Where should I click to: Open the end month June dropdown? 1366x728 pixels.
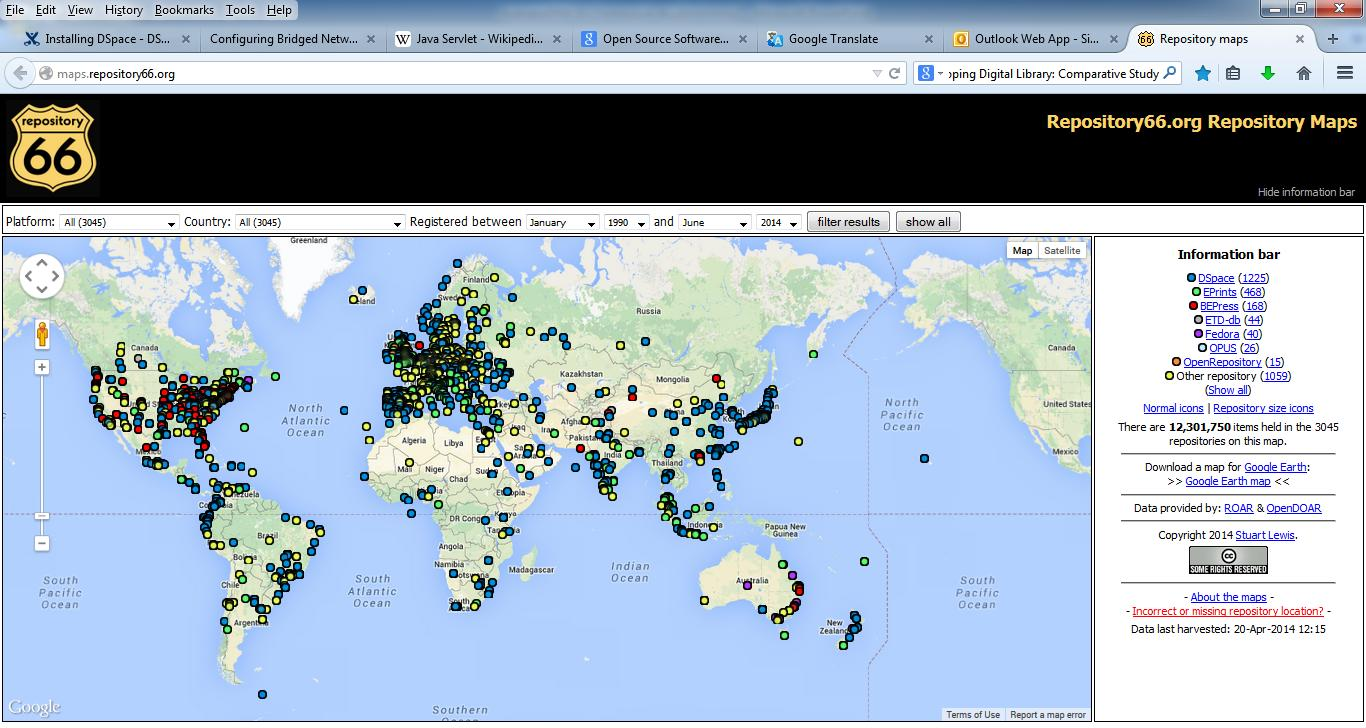tap(714, 222)
